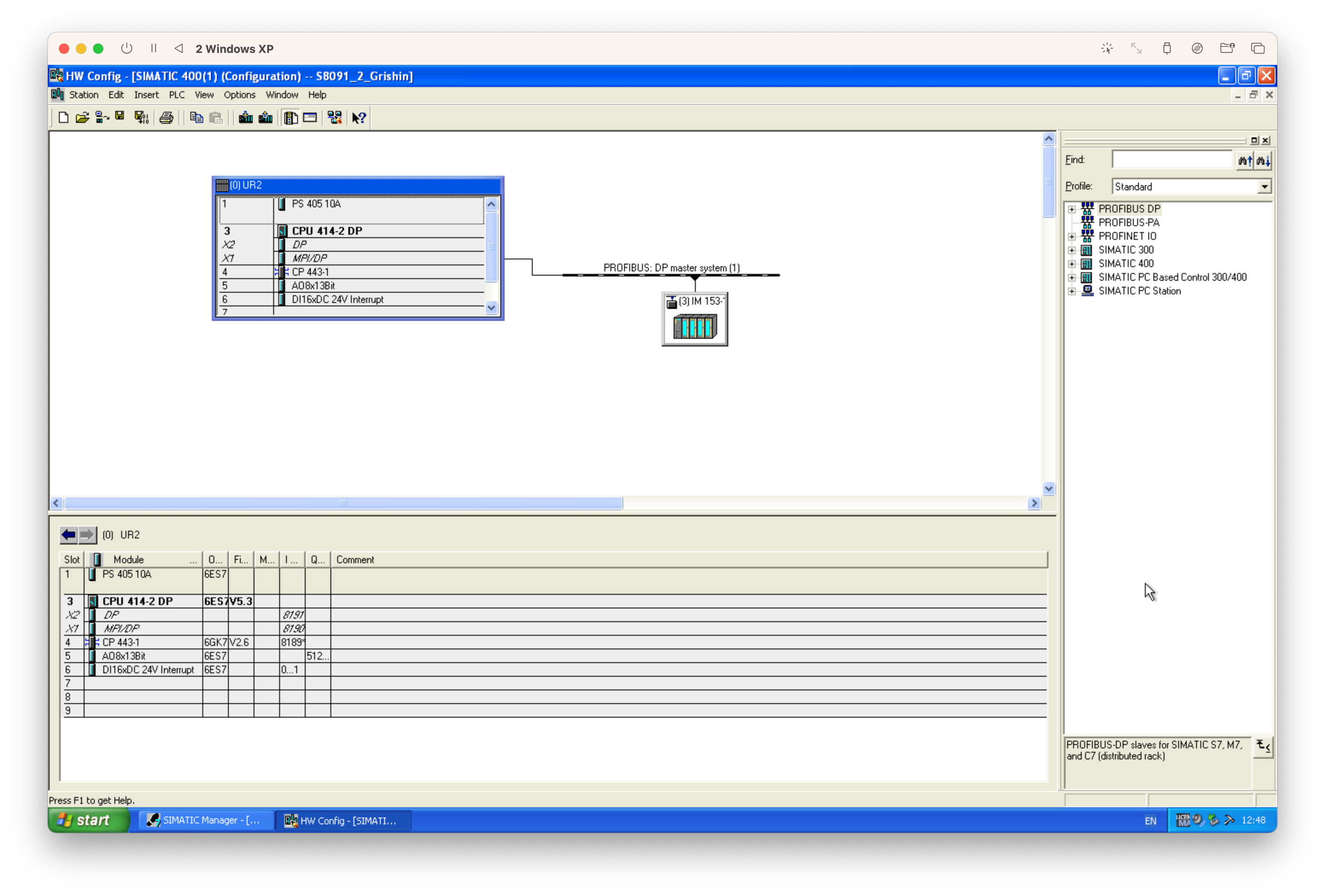Click the grayed Paste toolbar icon

[216, 118]
